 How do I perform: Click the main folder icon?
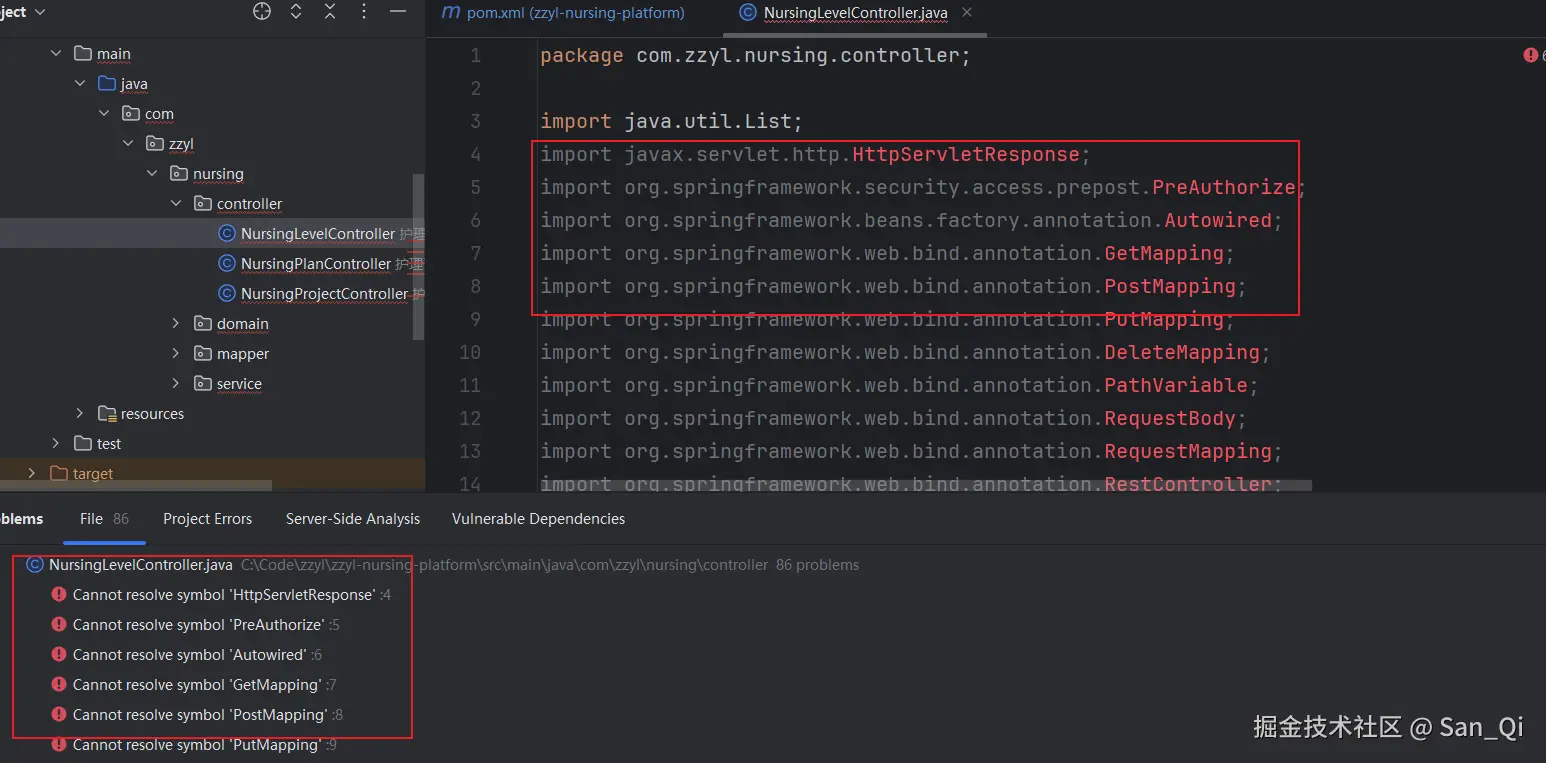pos(83,53)
